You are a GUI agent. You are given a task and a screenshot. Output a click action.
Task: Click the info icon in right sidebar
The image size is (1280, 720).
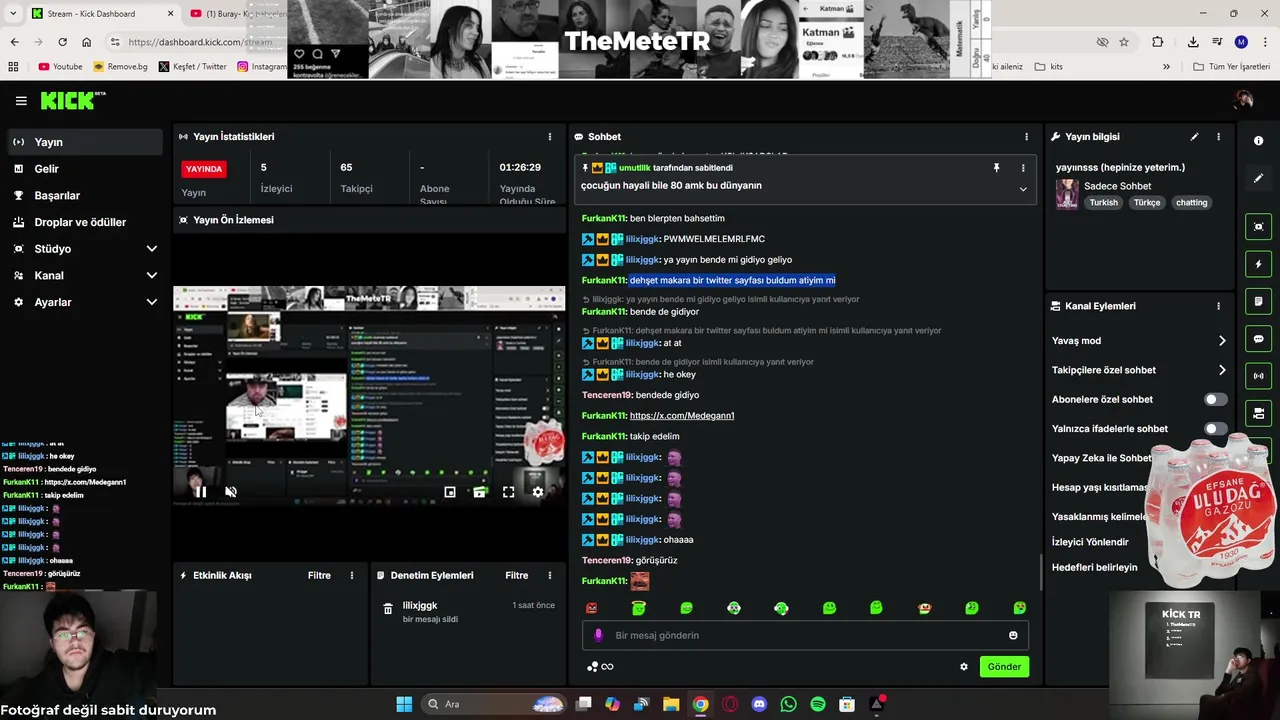click(1259, 141)
